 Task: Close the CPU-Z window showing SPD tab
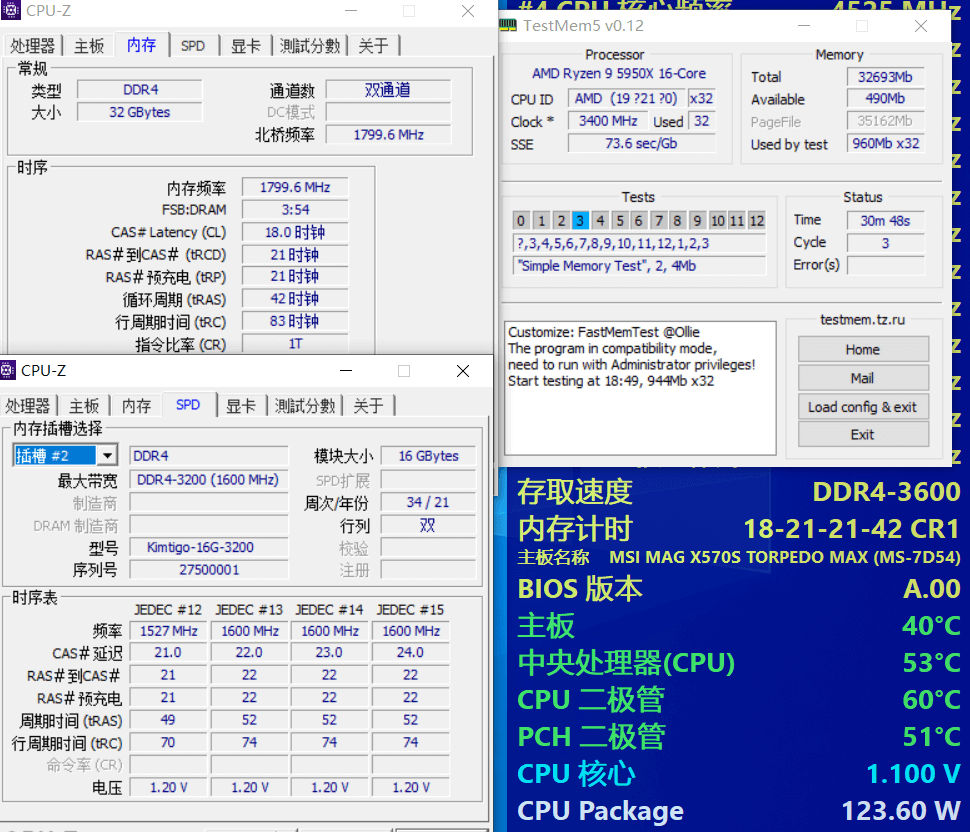click(462, 371)
